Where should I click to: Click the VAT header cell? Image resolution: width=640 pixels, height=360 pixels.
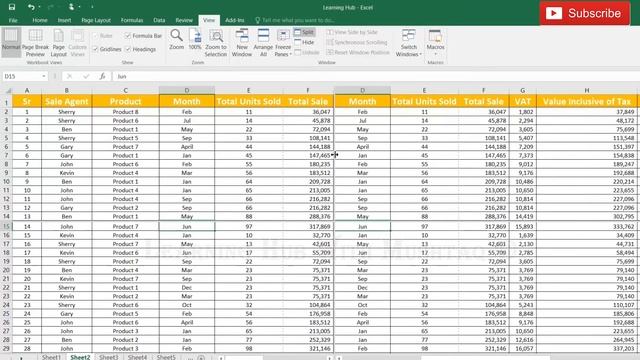pos(522,101)
